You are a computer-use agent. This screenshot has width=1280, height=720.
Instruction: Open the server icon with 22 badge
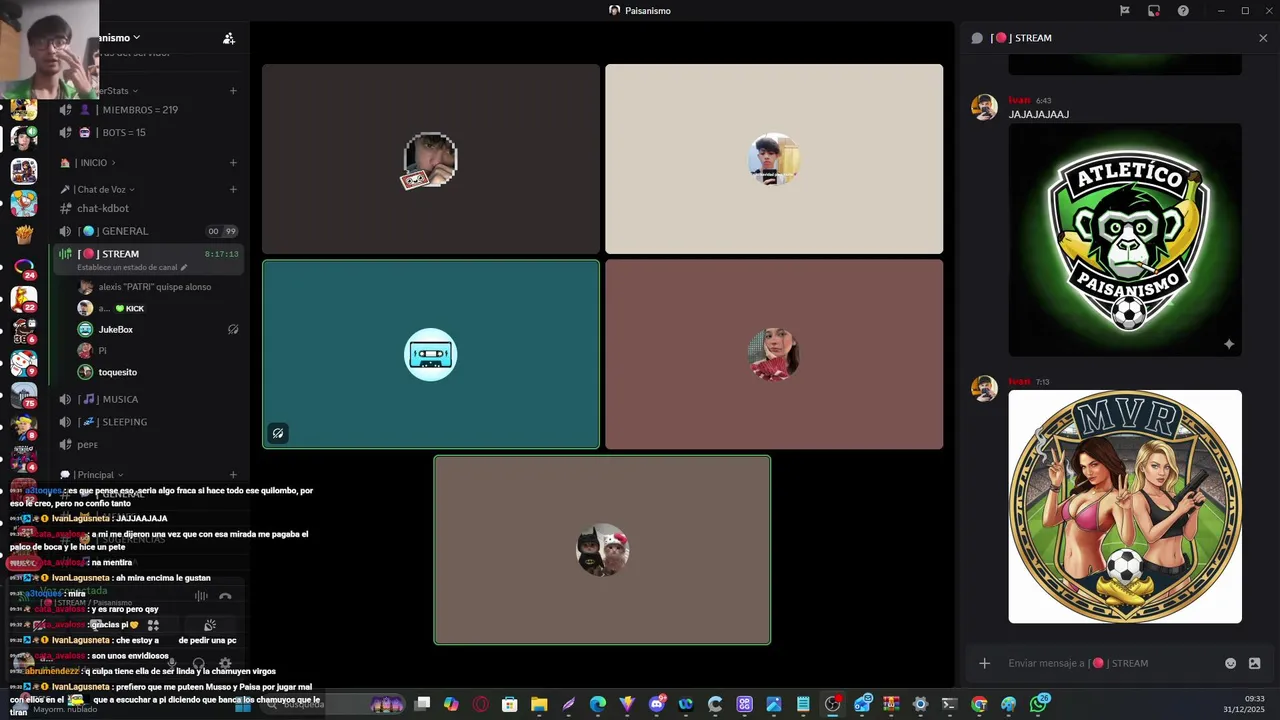coord(24,299)
